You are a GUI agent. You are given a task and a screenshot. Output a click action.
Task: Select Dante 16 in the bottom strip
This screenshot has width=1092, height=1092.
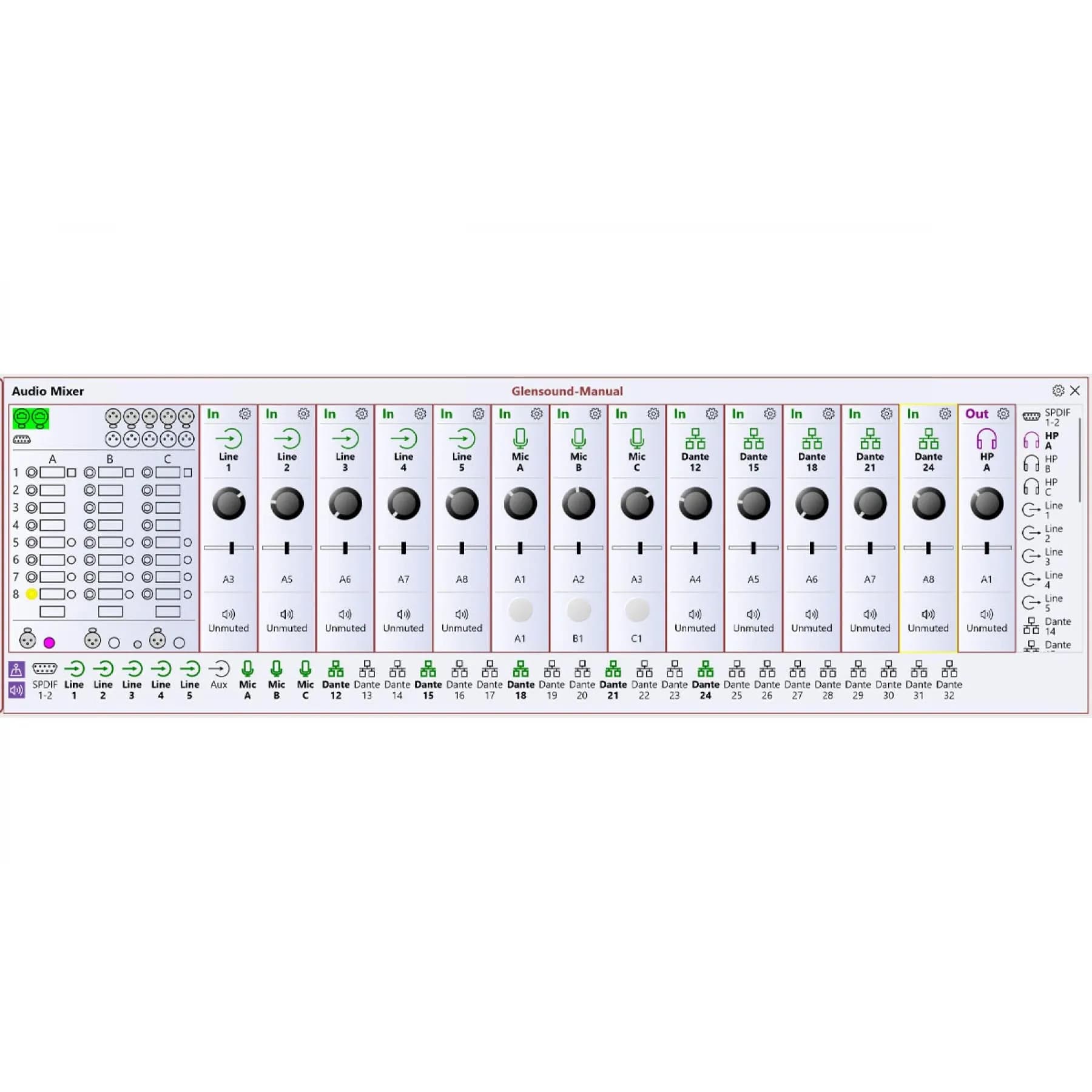pos(459,681)
